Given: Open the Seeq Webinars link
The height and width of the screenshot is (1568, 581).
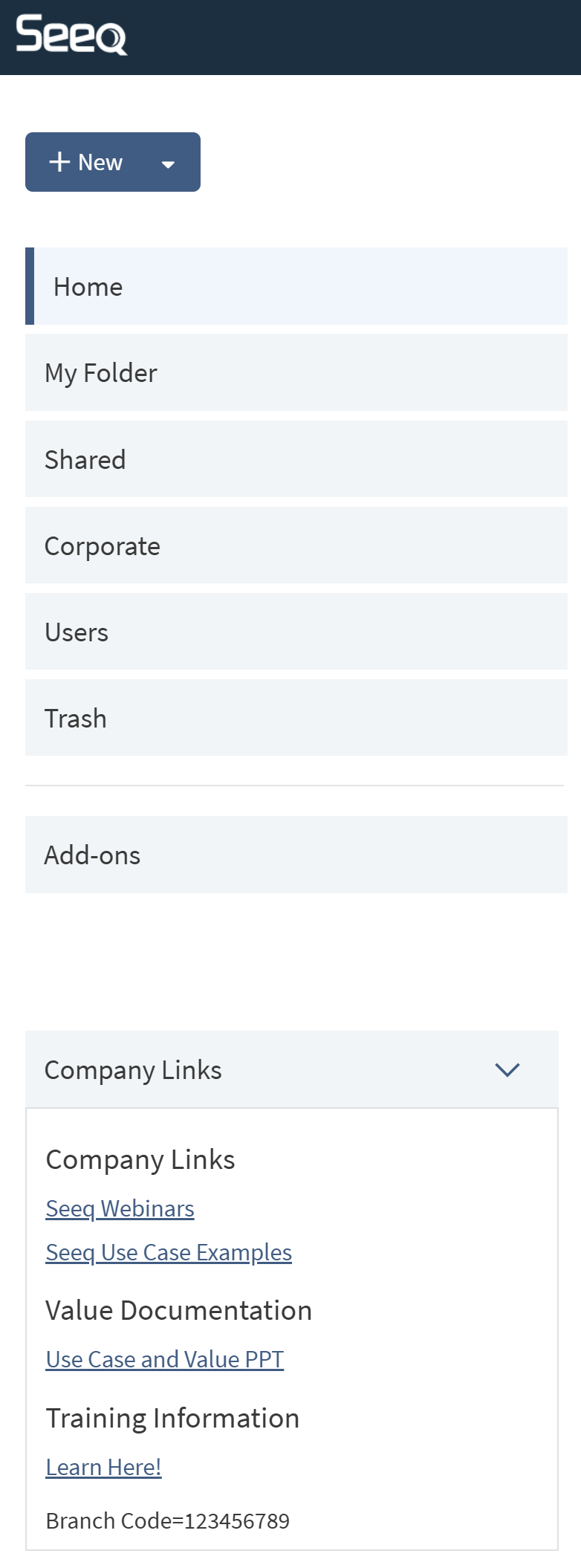Looking at the screenshot, I should [120, 1208].
